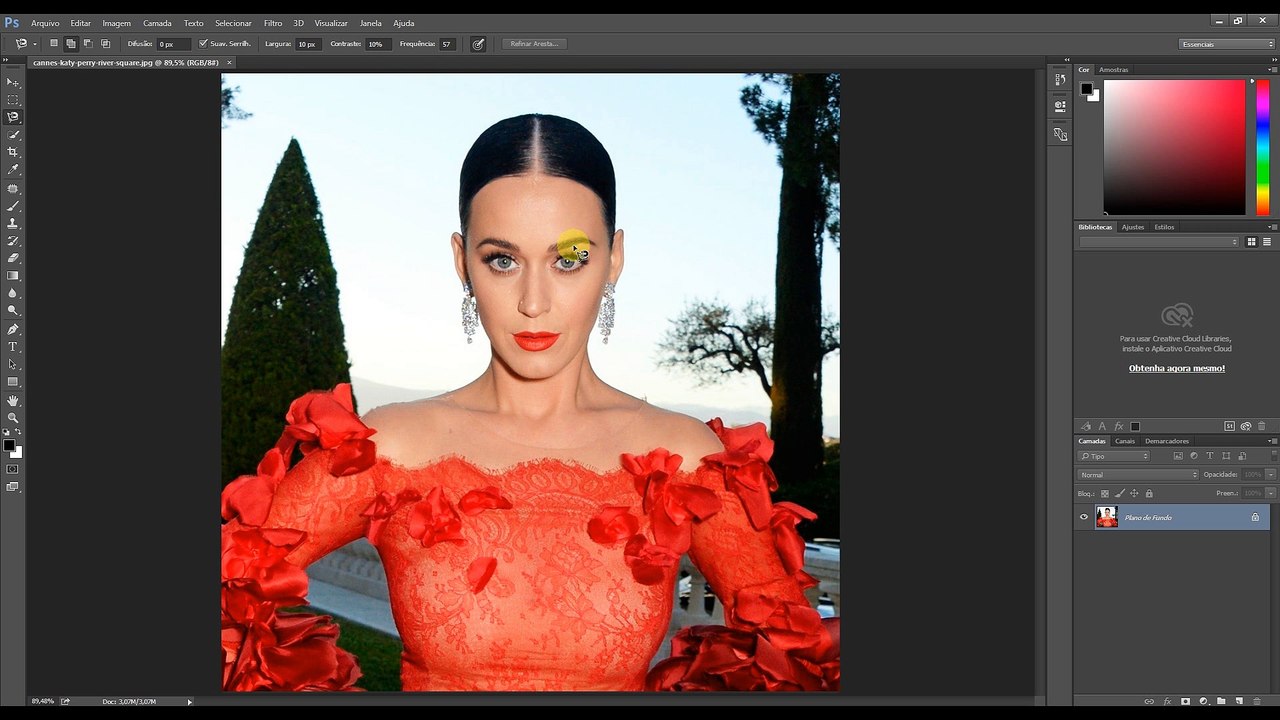The image size is (1280, 720).
Task: Select the Pen tool
Action: (x=13, y=329)
